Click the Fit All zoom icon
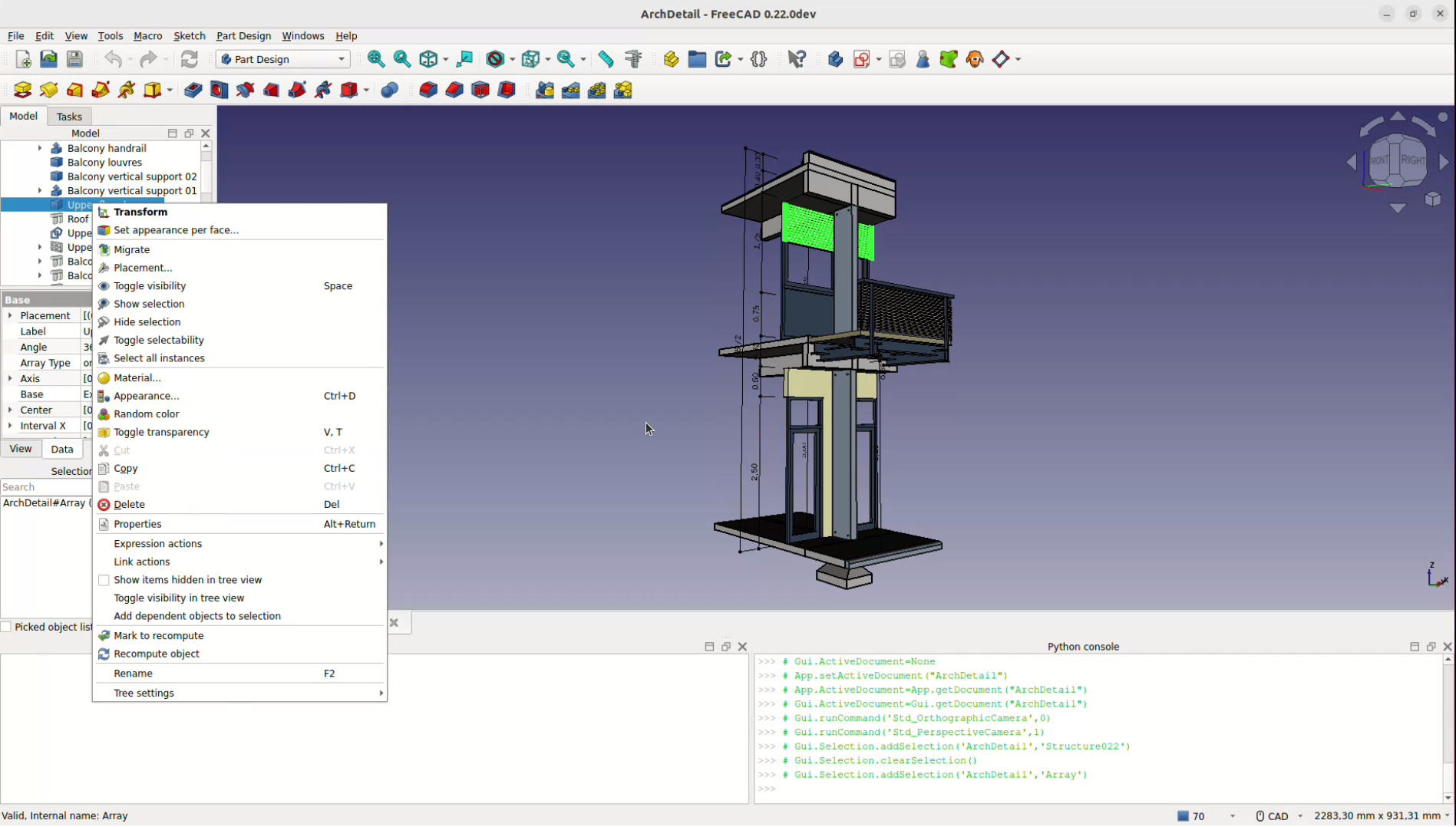The image size is (1456, 827). click(x=376, y=59)
